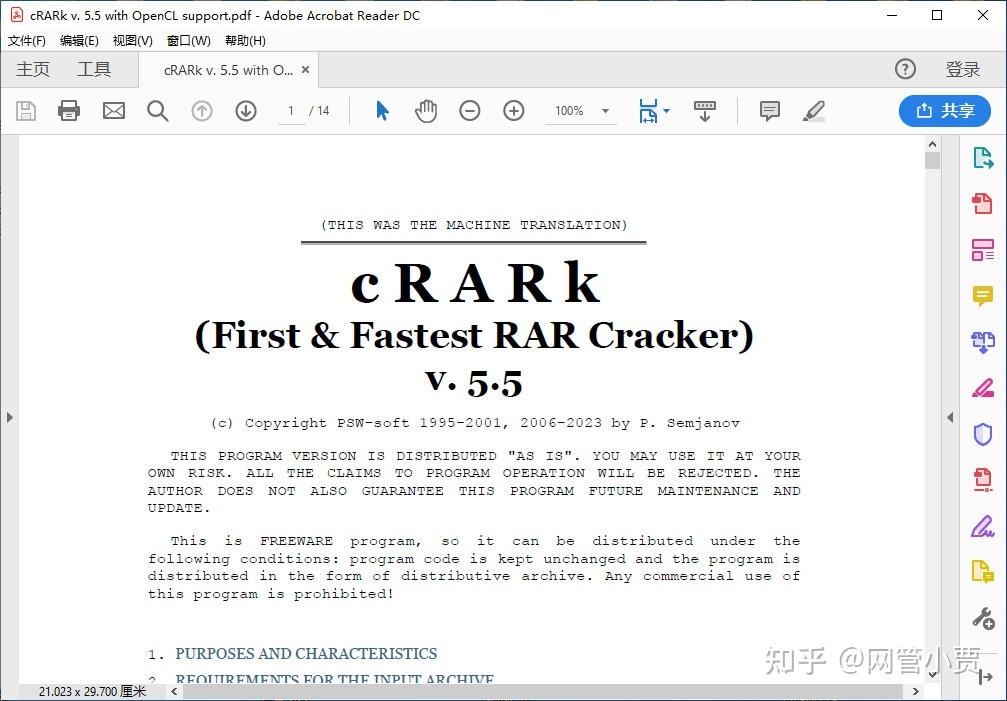Follow the PURPOSES AND CHARACTERISTICS link
The width and height of the screenshot is (1007, 701).
pyautogui.click(x=306, y=654)
